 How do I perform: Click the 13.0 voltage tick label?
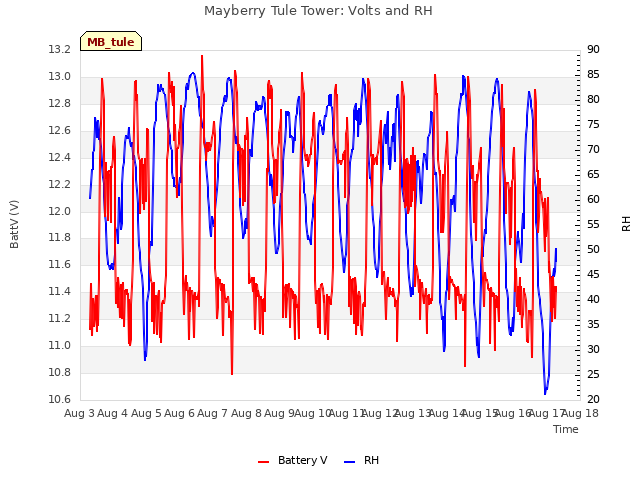[60, 77]
